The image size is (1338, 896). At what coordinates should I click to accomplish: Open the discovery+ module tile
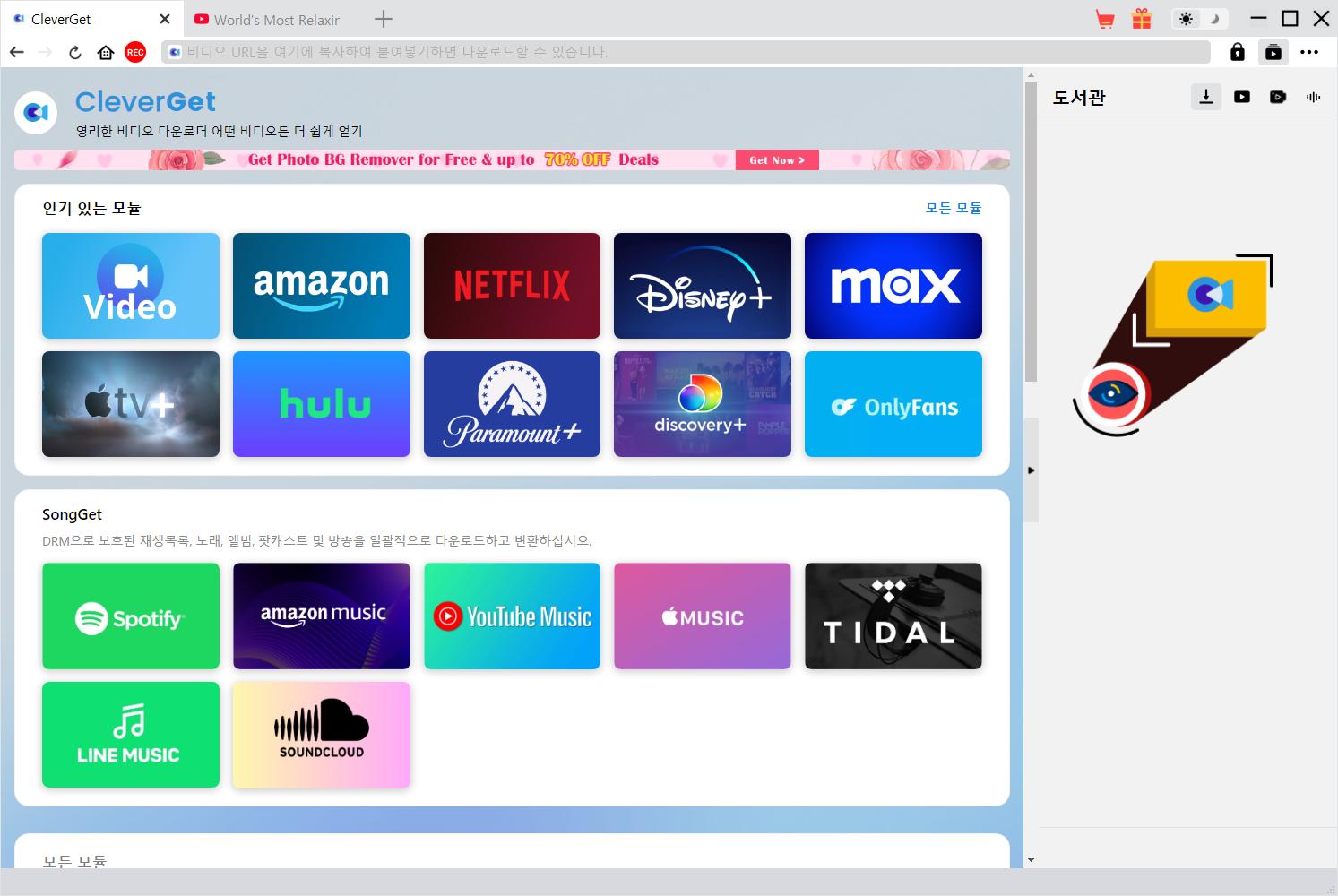click(703, 404)
